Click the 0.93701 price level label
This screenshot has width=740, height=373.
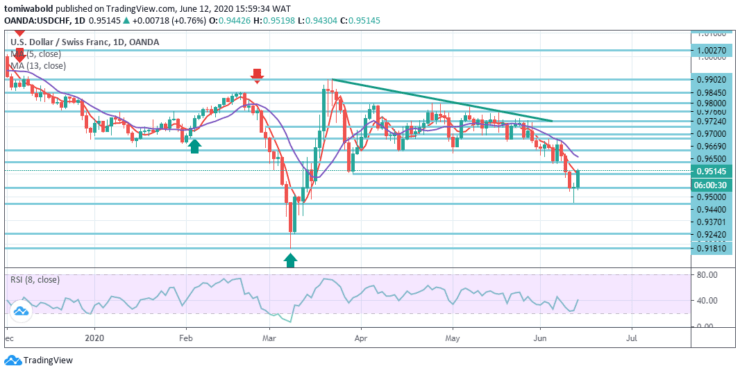tap(713, 221)
